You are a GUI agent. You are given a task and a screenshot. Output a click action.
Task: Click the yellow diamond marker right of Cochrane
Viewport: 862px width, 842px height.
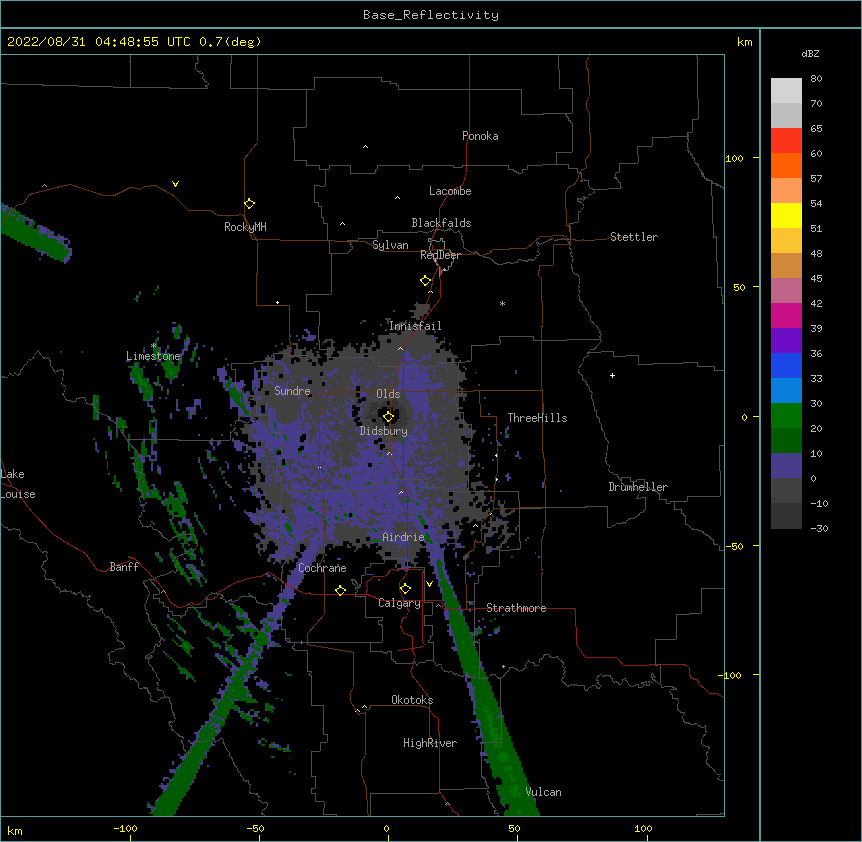[340, 590]
